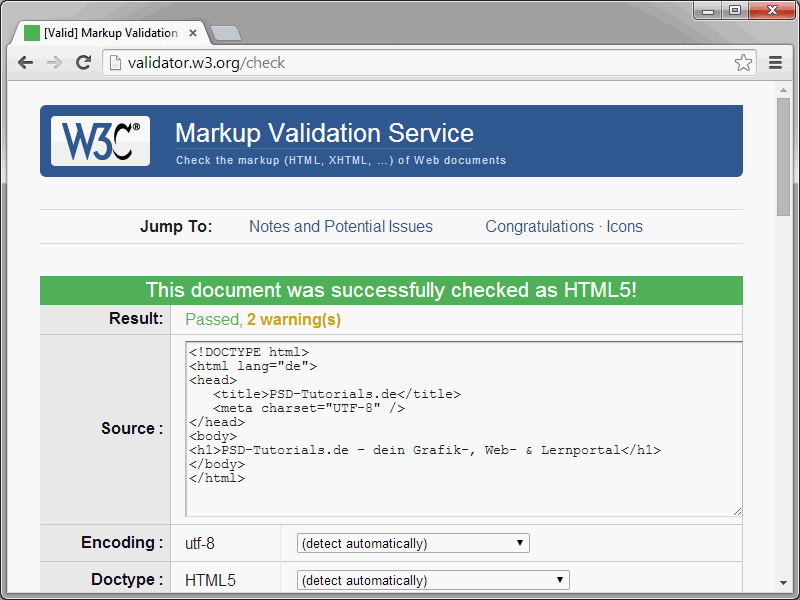Open a new tab
The height and width of the screenshot is (600, 800).
click(226, 34)
